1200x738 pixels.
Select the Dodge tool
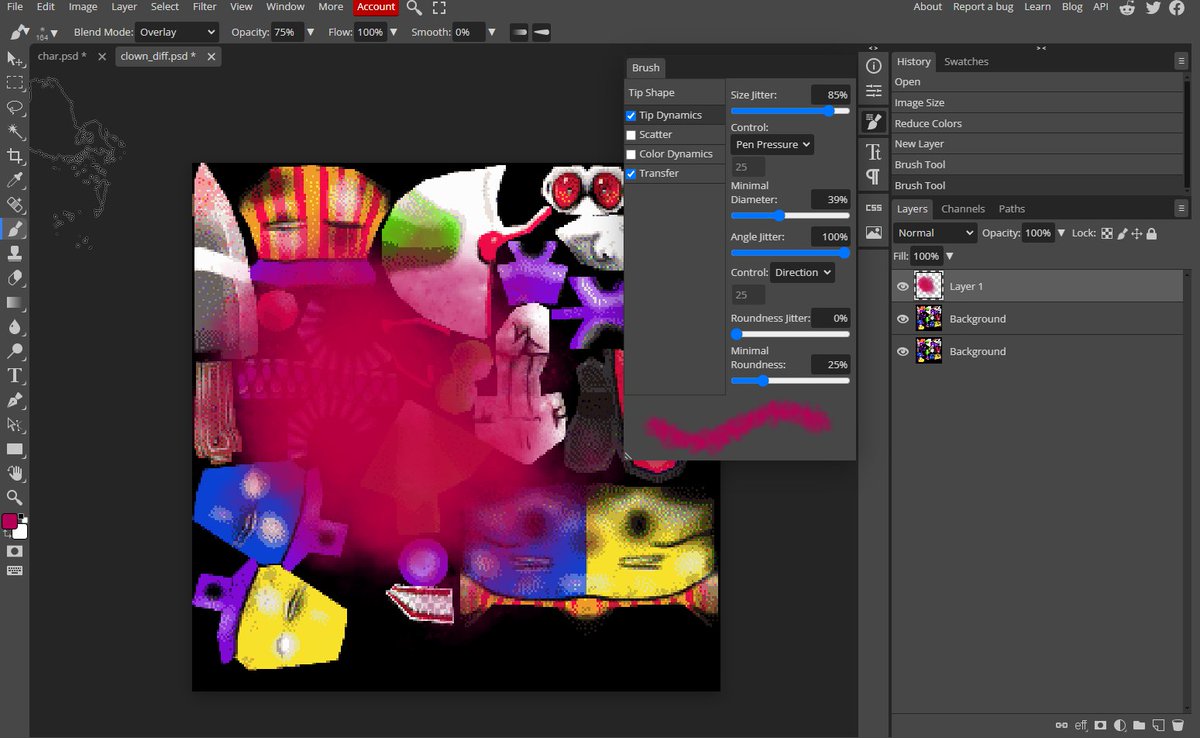[15, 351]
